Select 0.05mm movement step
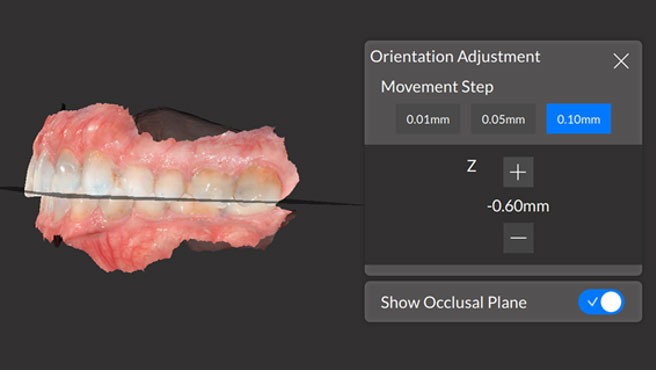656x370 pixels. pos(503,119)
